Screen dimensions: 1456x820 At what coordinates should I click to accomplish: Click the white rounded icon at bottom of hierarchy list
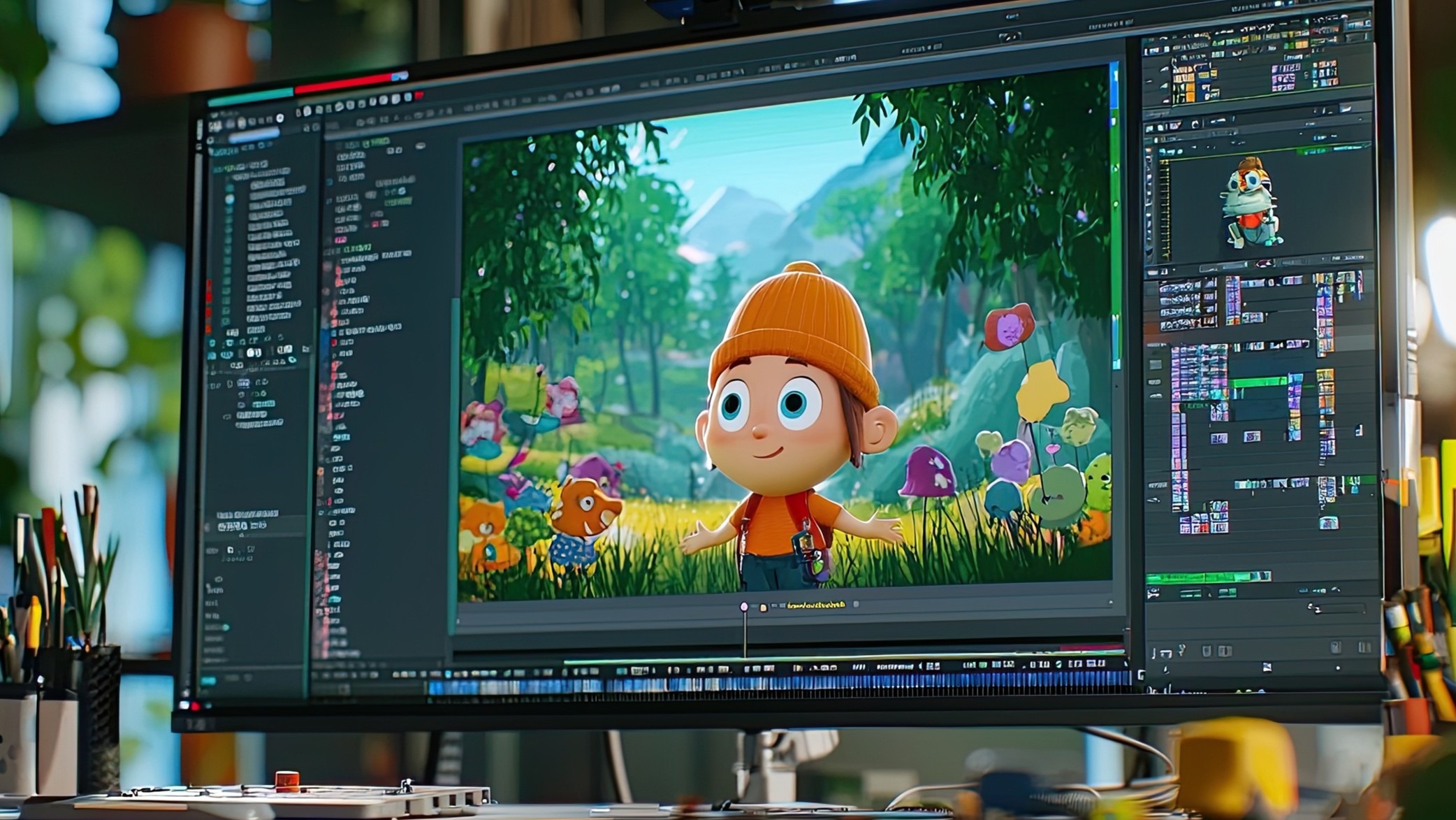pyautogui.click(x=254, y=352)
